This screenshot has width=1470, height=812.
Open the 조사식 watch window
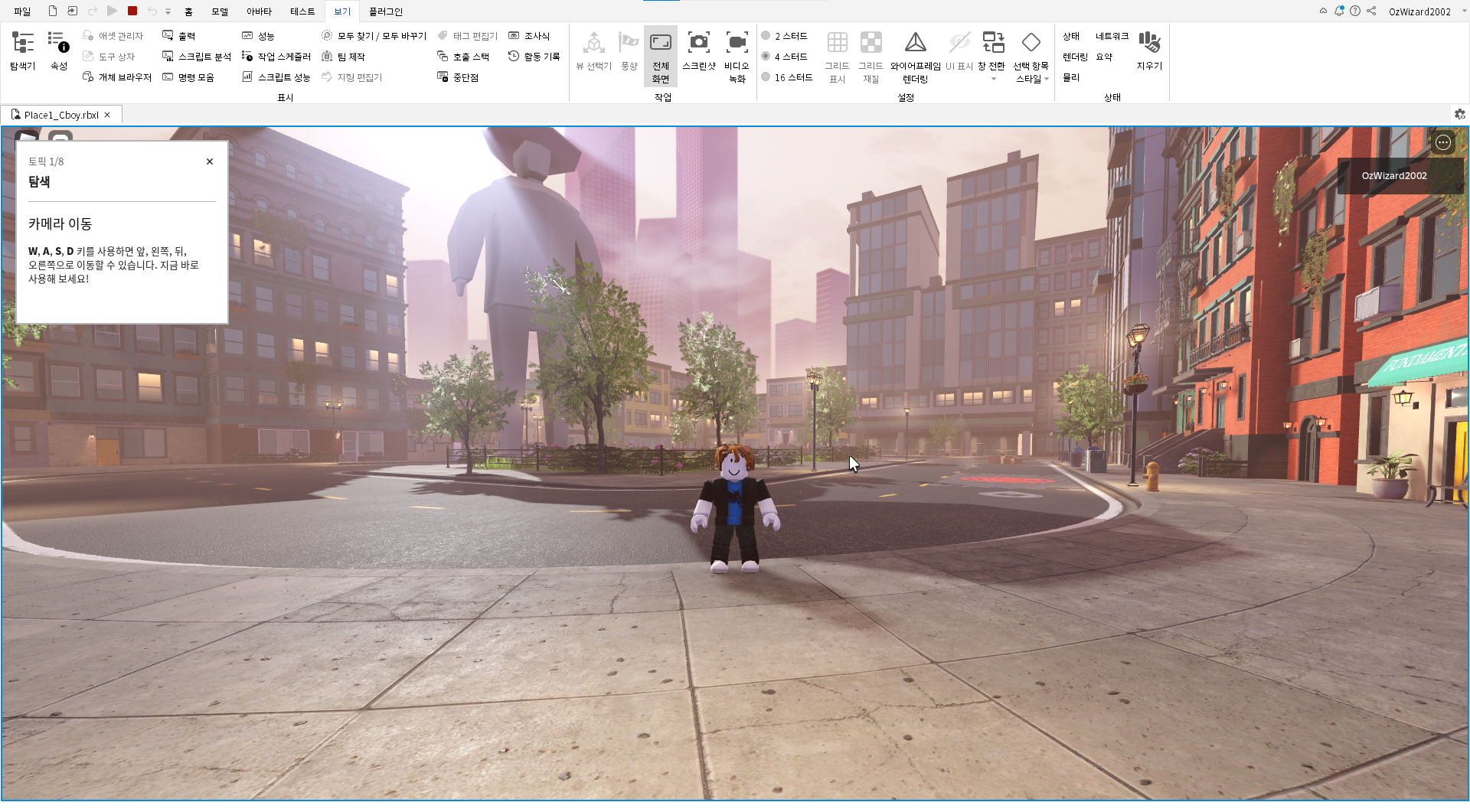529,36
